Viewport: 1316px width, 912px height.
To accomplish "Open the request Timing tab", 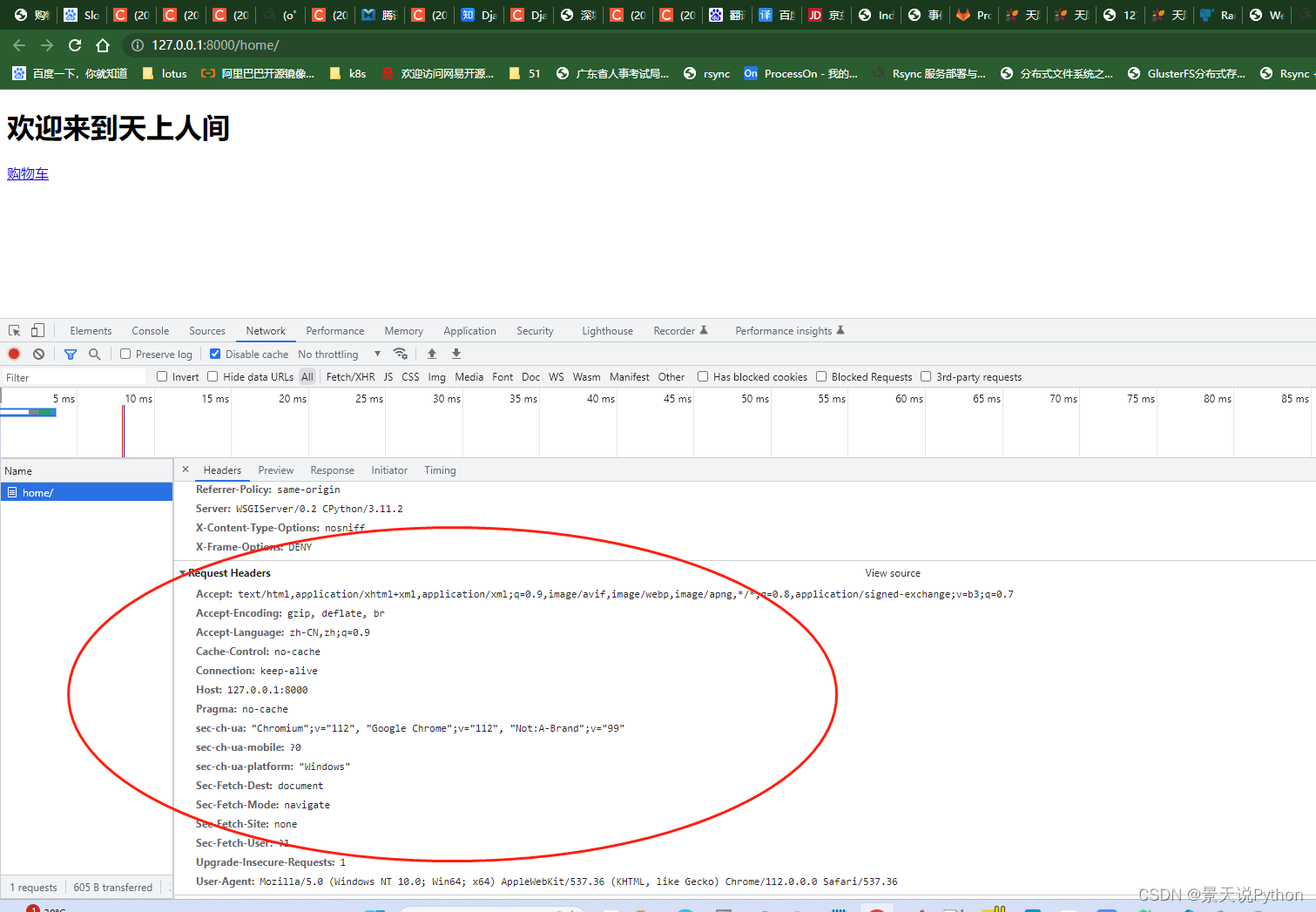I will [440, 470].
